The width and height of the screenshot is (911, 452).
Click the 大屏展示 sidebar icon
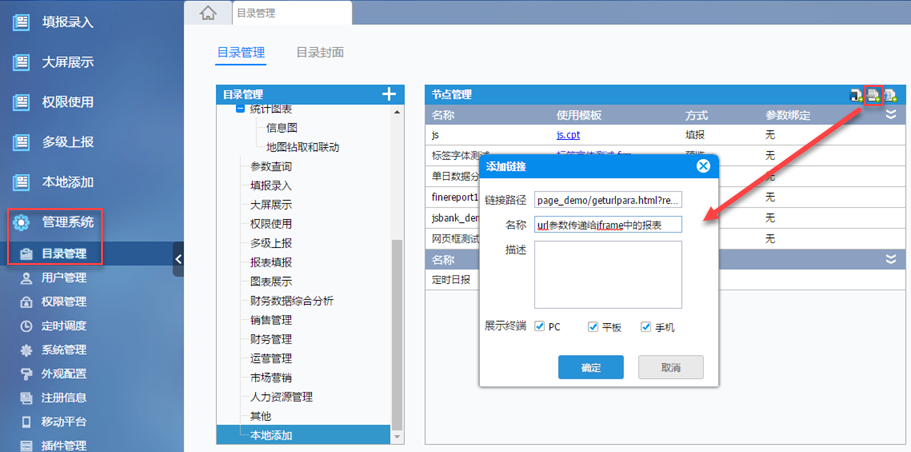tap(21, 62)
